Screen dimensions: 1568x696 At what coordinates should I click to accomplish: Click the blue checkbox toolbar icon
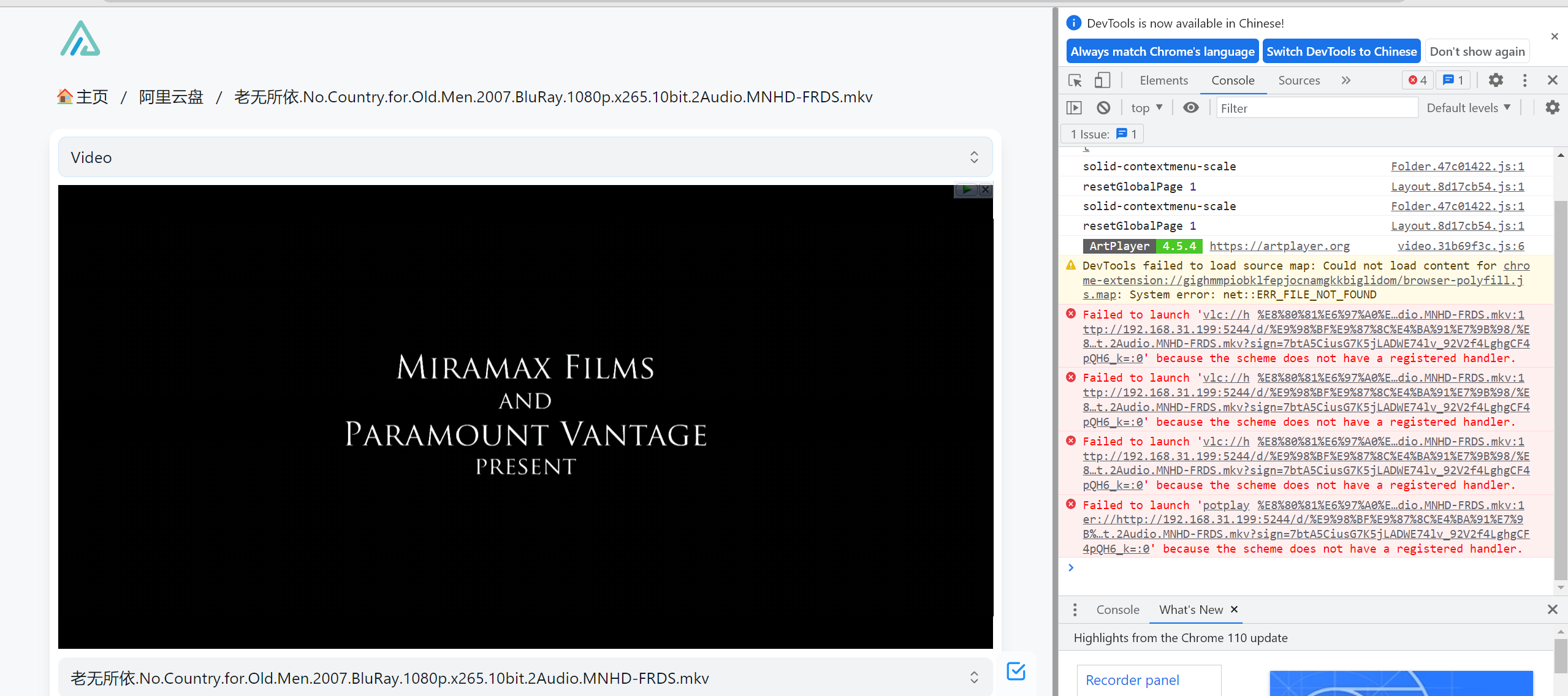tap(1016, 671)
